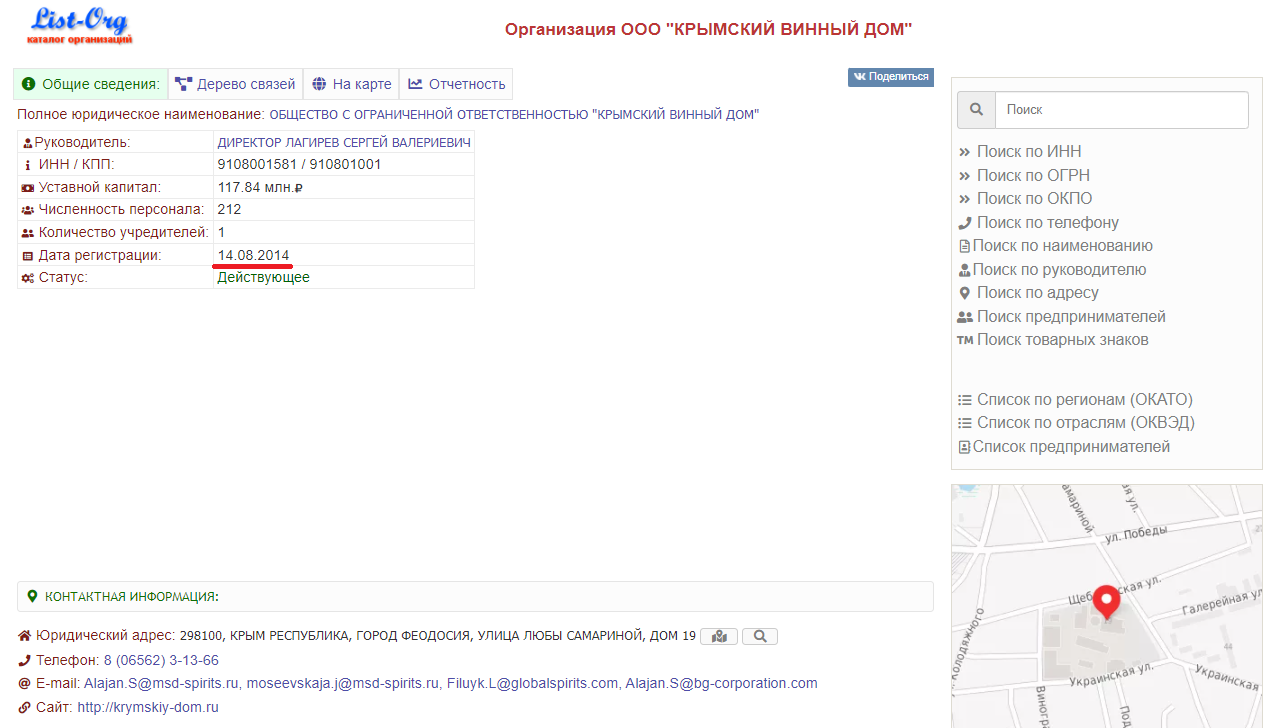Open the На карте tab
The image size is (1285, 728).
[x=351, y=84]
